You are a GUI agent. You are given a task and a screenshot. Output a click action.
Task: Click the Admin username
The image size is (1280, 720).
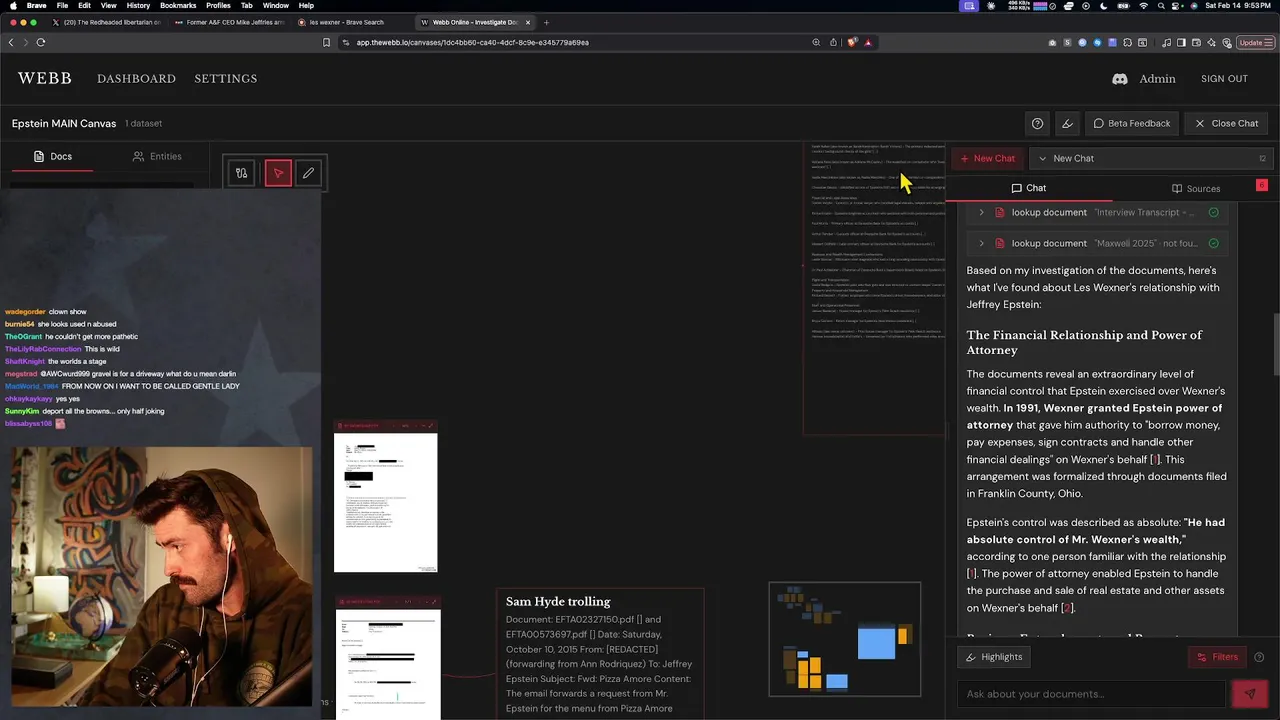click(1157, 79)
